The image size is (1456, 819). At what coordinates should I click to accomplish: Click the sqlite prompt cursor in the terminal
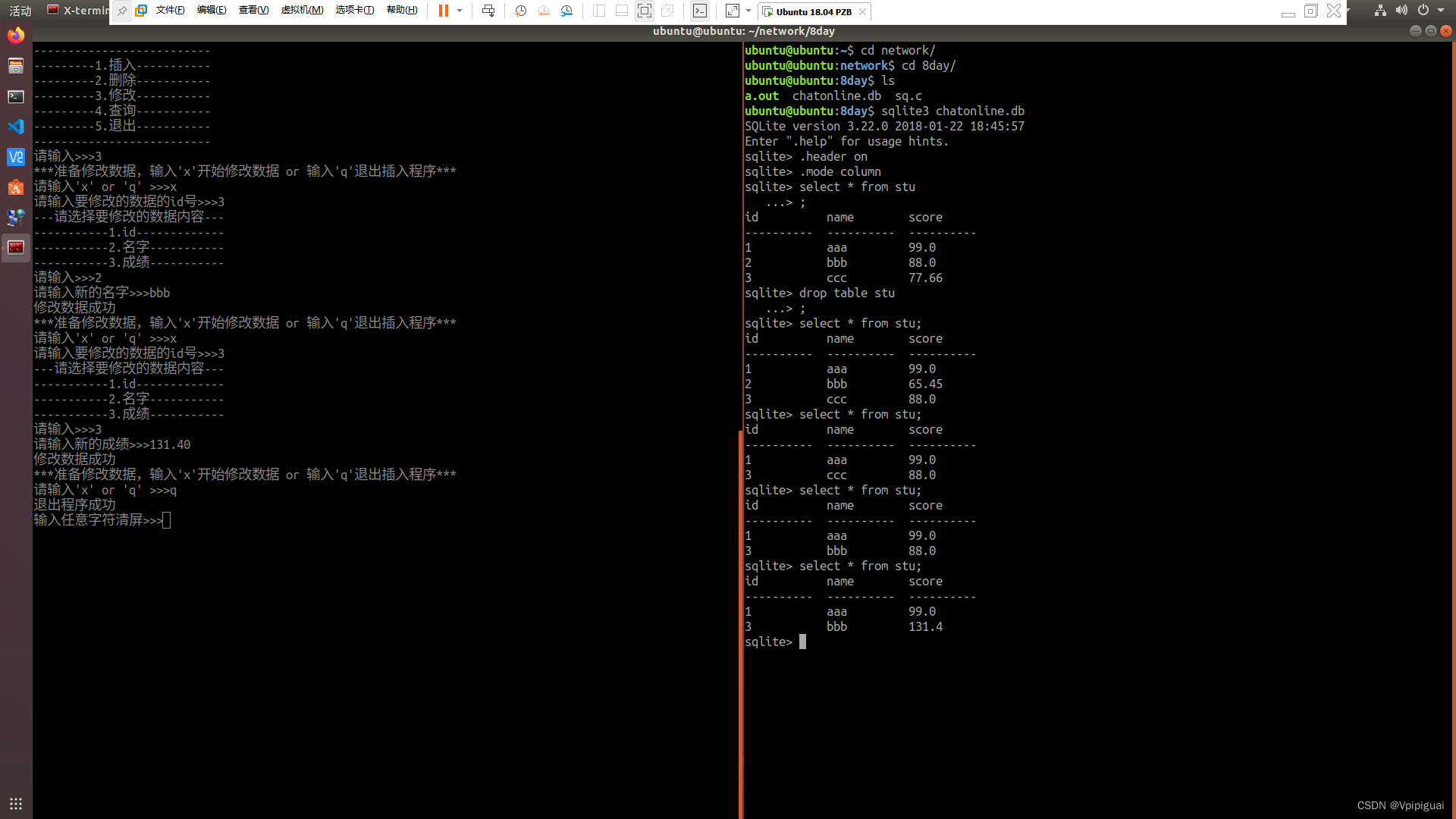802,642
